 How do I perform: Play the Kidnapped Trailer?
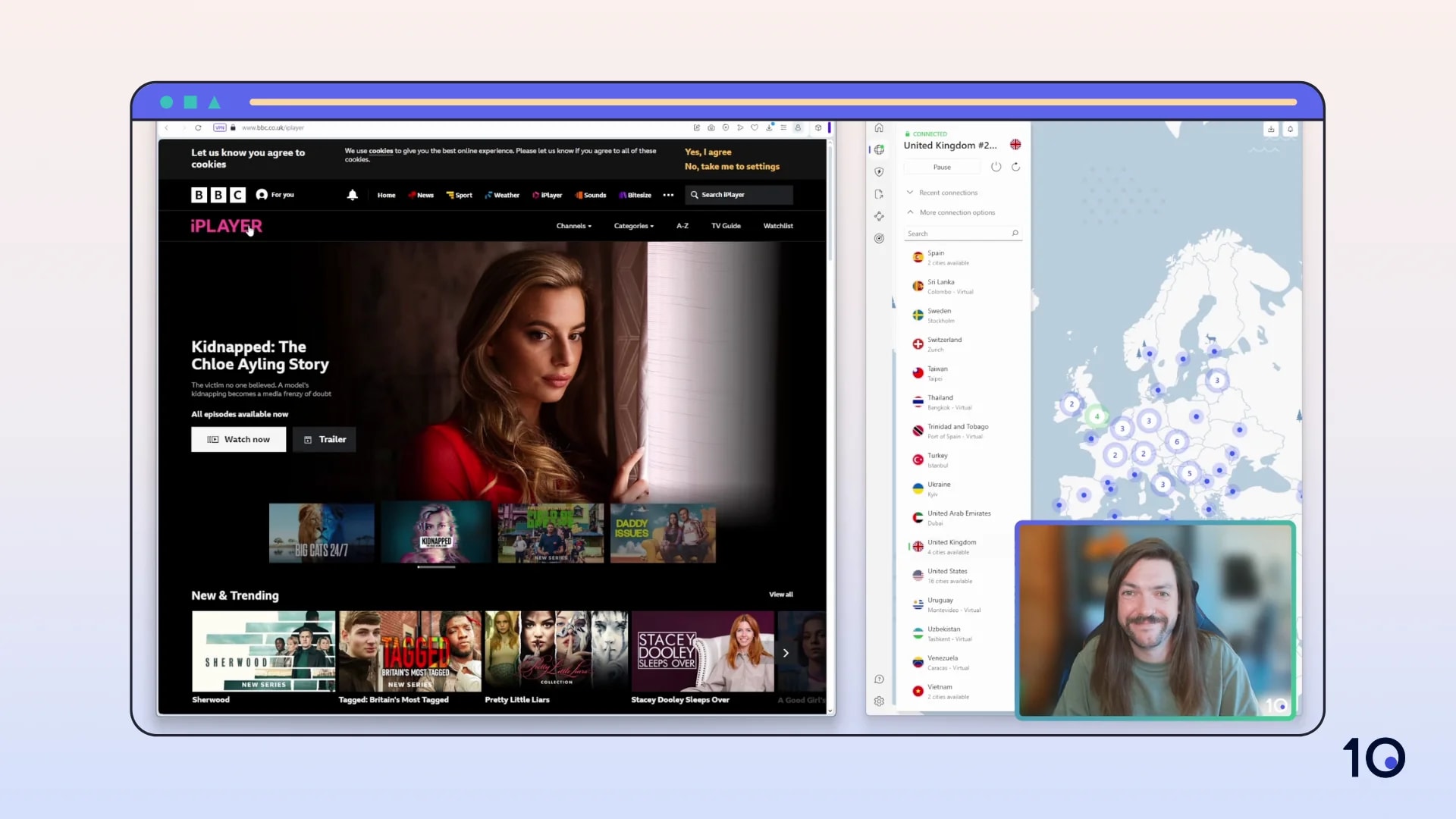(325, 439)
